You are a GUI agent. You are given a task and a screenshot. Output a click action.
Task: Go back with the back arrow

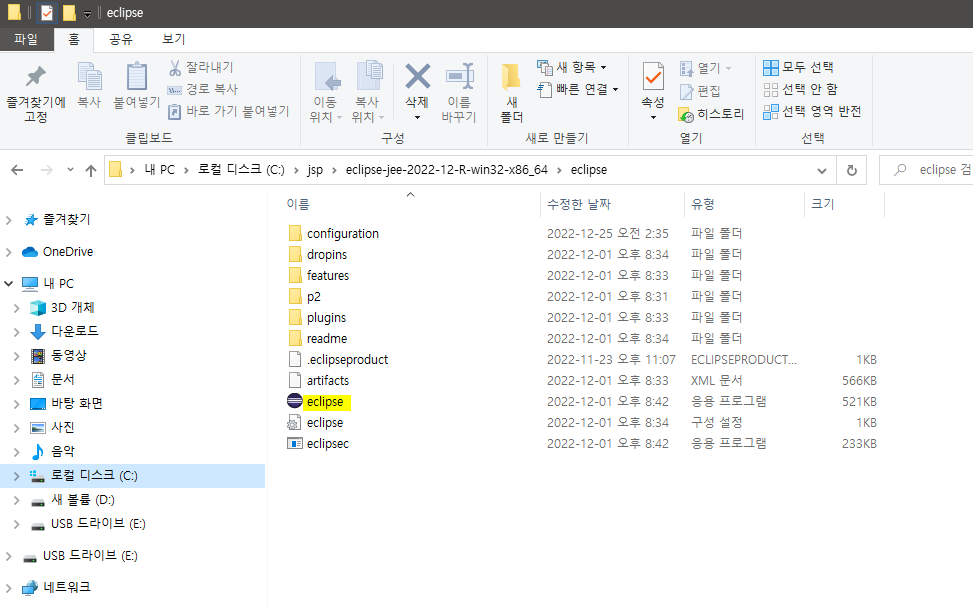point(17,170)
